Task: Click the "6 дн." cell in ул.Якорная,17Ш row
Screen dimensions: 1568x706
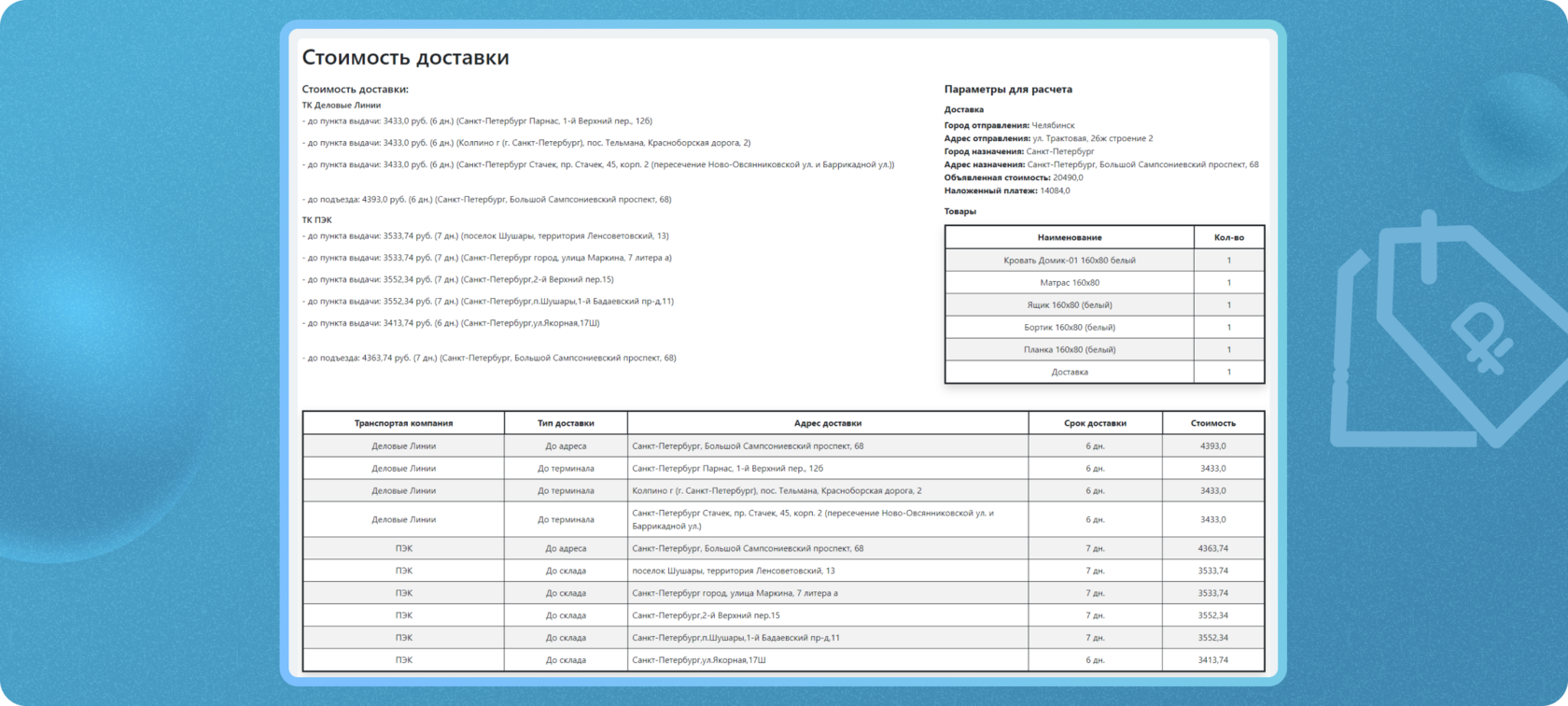Action: pyautogui.click(x=1095, y=660)
